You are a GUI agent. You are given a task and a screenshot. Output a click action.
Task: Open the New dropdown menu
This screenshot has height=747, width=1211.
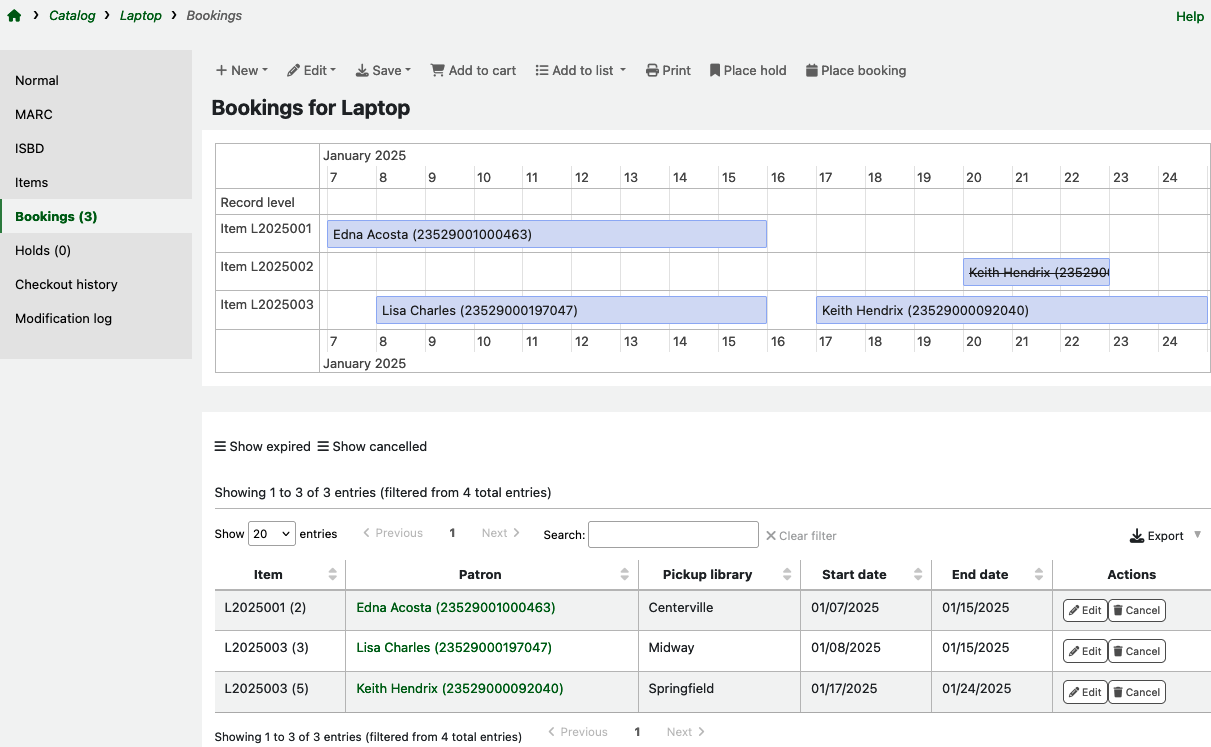(x=242, y=70)
